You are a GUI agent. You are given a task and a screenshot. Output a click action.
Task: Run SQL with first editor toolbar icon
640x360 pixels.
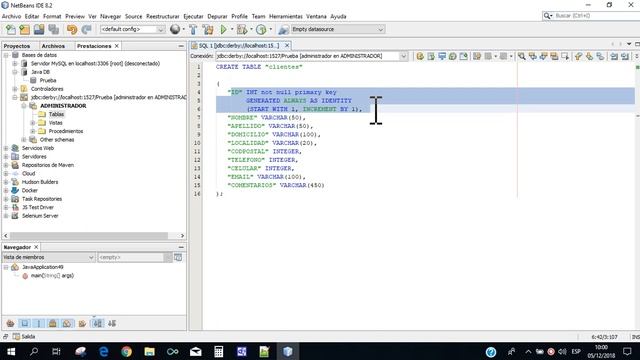pyautogui.click(x=420, y=56)
